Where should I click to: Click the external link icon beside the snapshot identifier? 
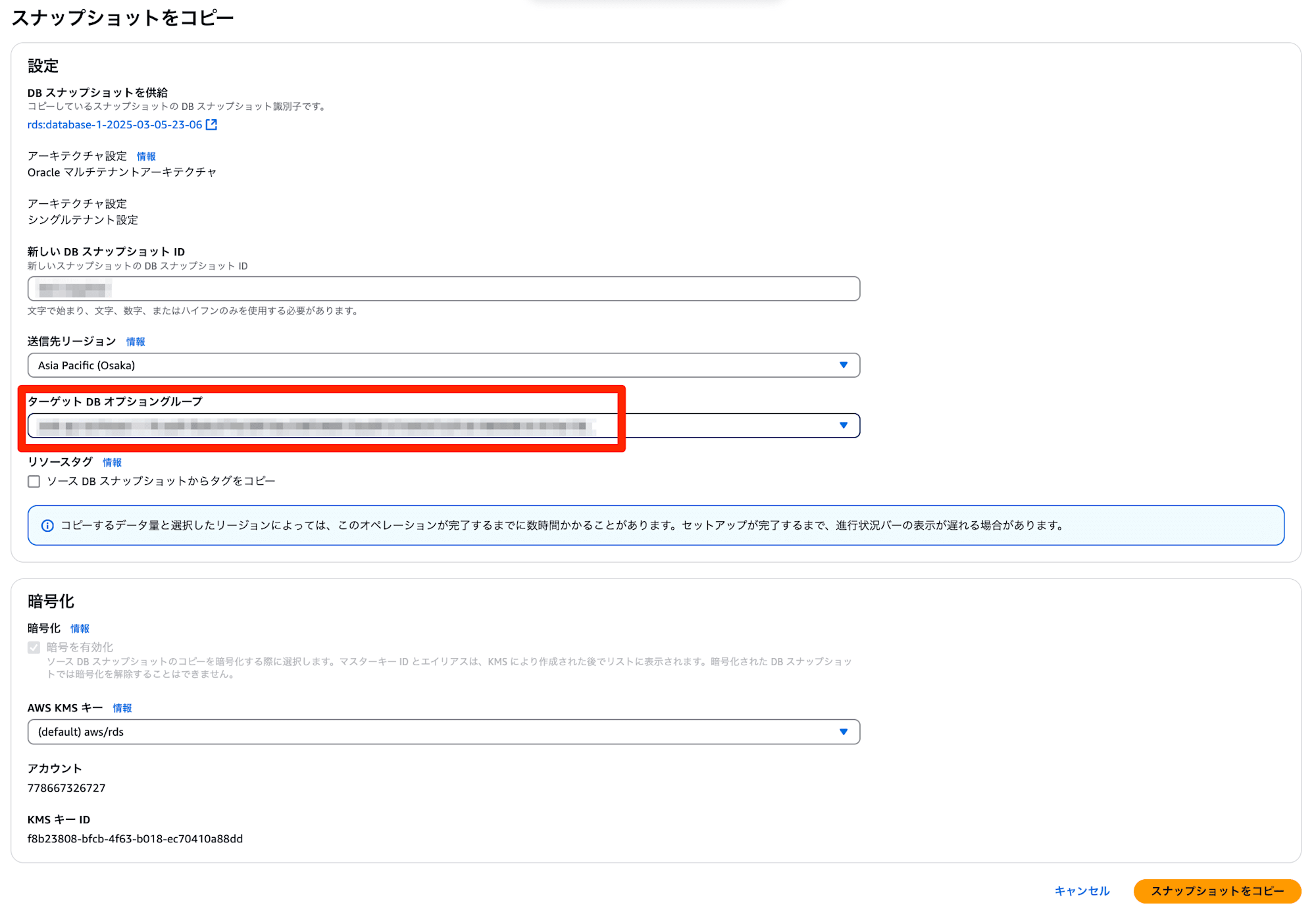[211, 125]
